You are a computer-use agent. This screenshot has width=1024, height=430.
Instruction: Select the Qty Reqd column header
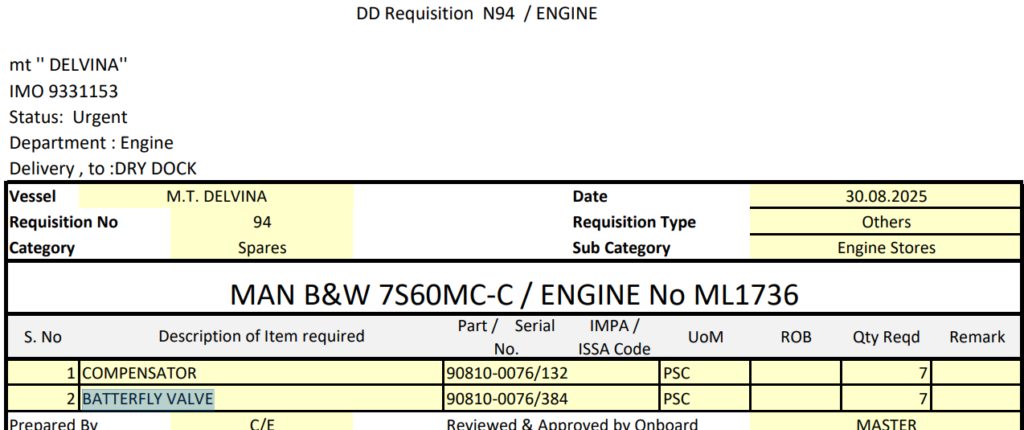[x=886, y=337]
